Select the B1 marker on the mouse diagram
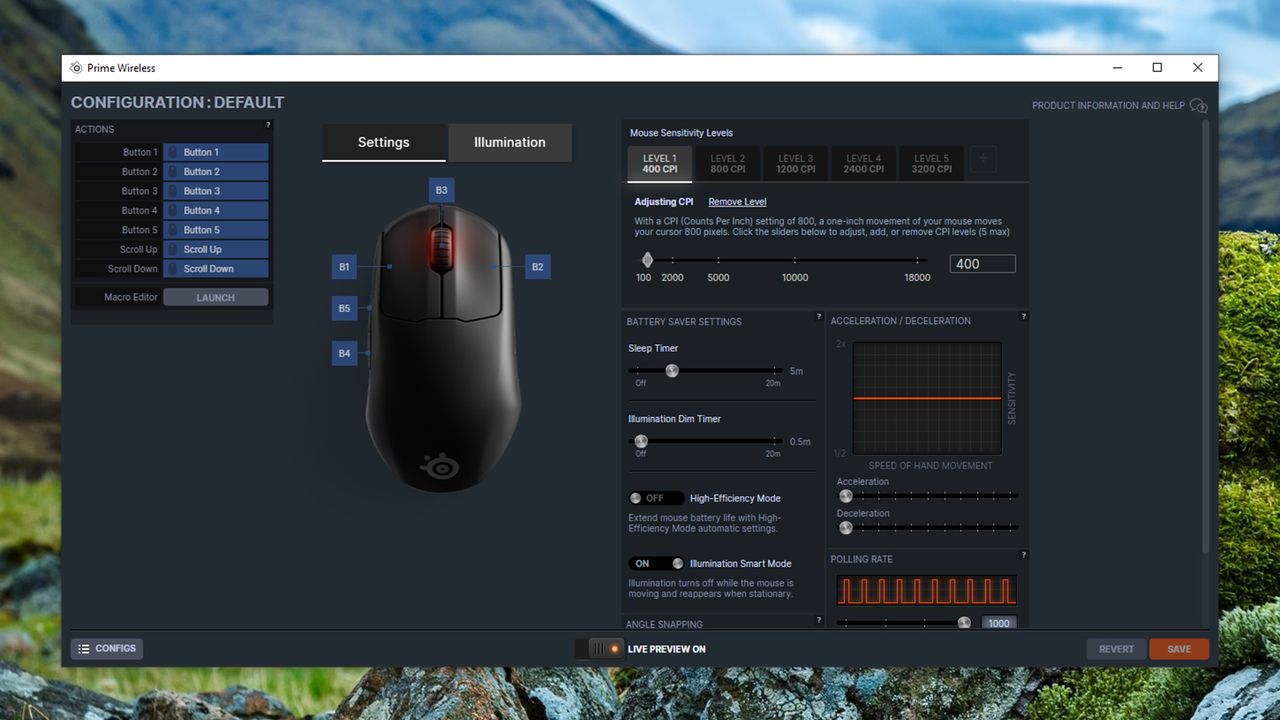Screen dimensions: 1280x720 click(344, 267)
